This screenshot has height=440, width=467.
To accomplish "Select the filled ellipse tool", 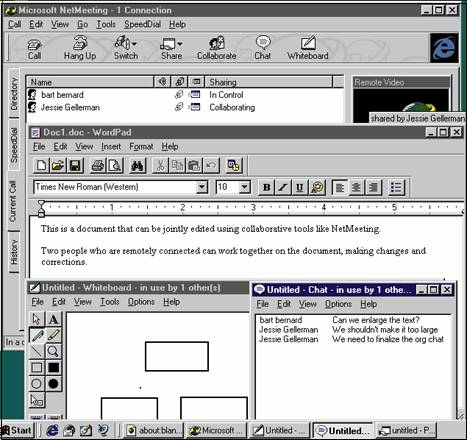I will click(53, 384).
